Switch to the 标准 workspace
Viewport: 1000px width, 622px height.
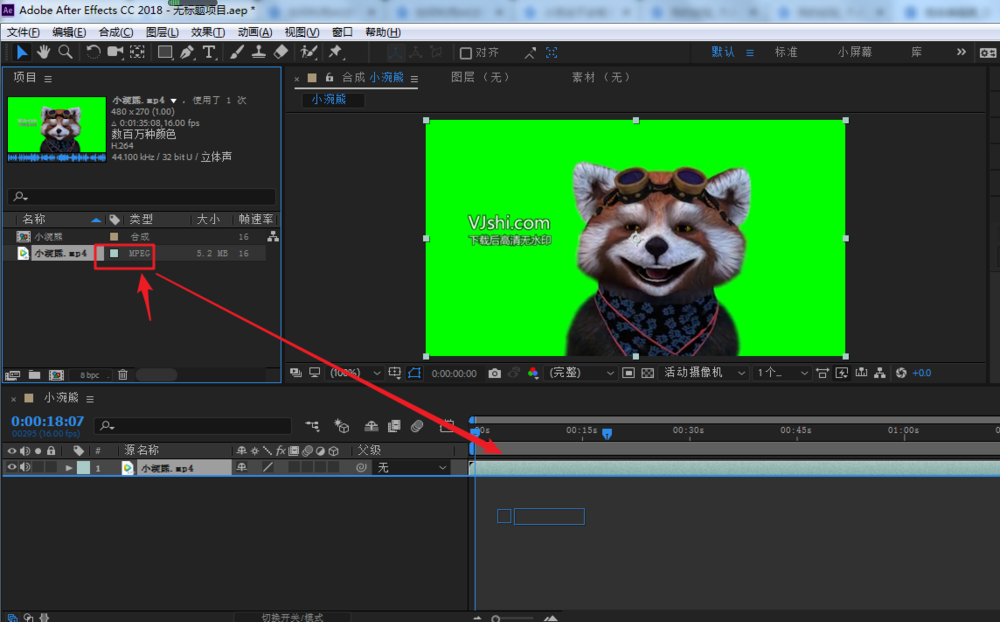[x=786, y=52]
